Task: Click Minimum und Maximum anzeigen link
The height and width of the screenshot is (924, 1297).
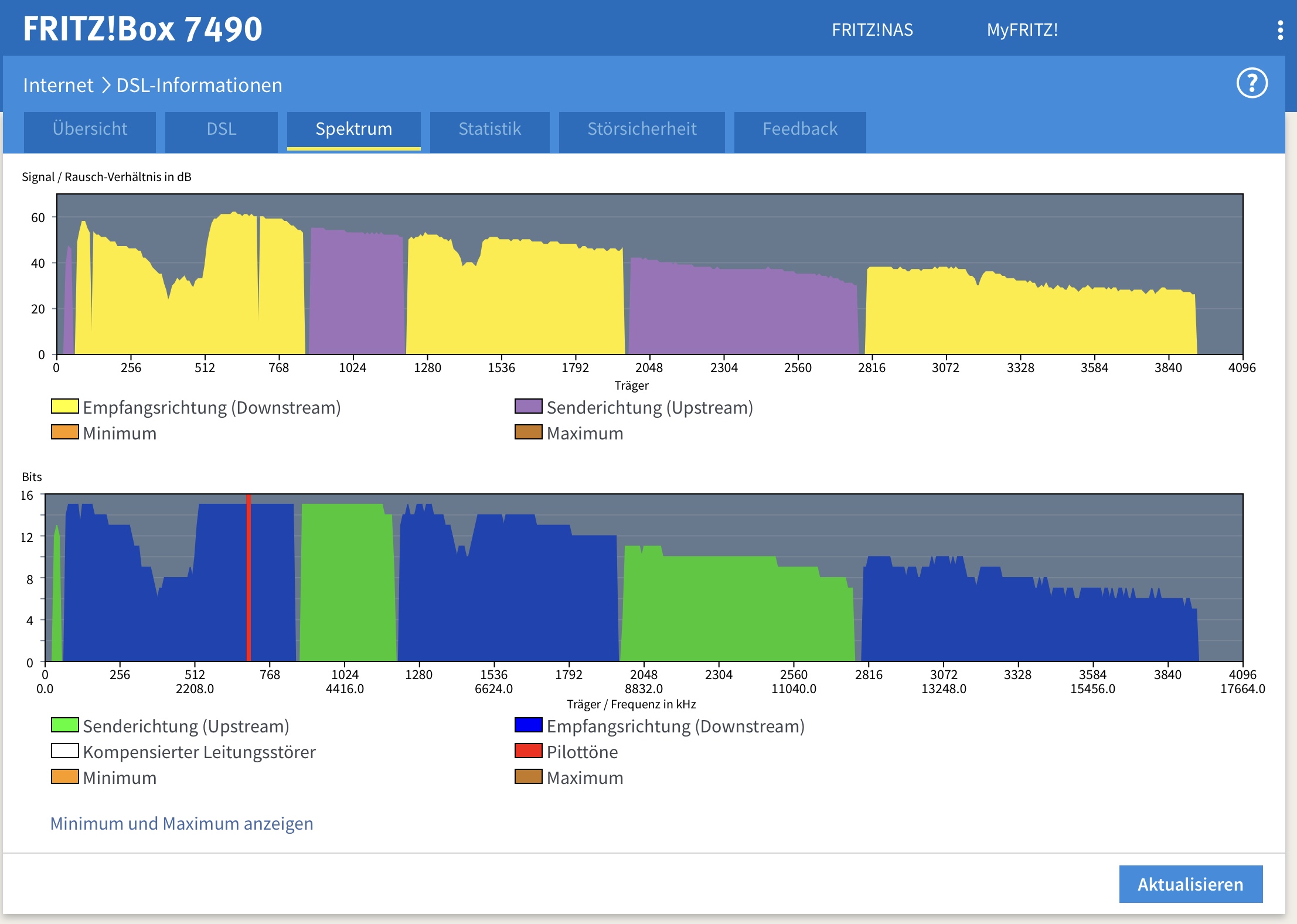Action: pos(182,823)
